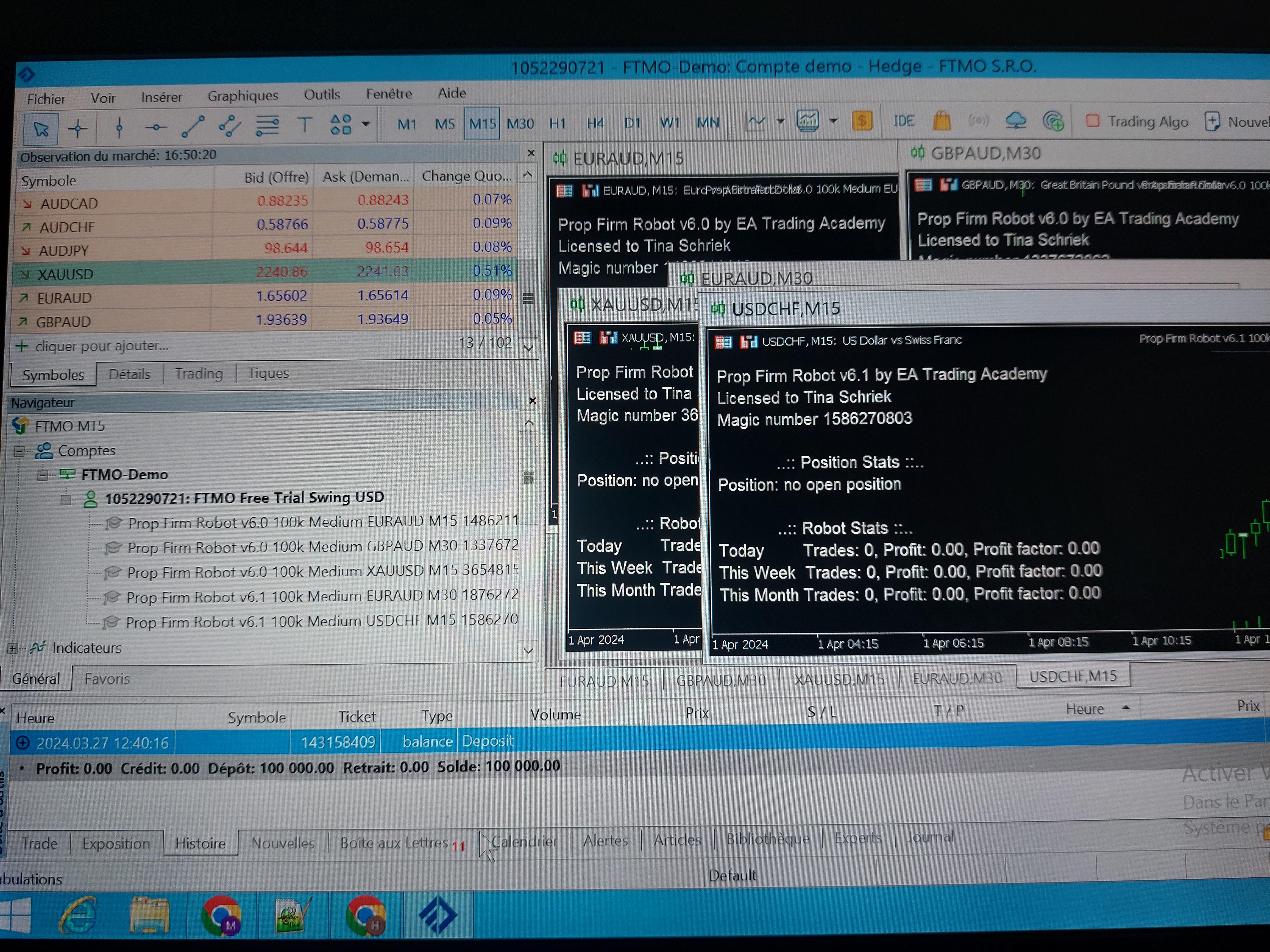This screenshot has height=952, width=1270.
Task: Open chart type dropdown arrow
Action: pos(780,122)
